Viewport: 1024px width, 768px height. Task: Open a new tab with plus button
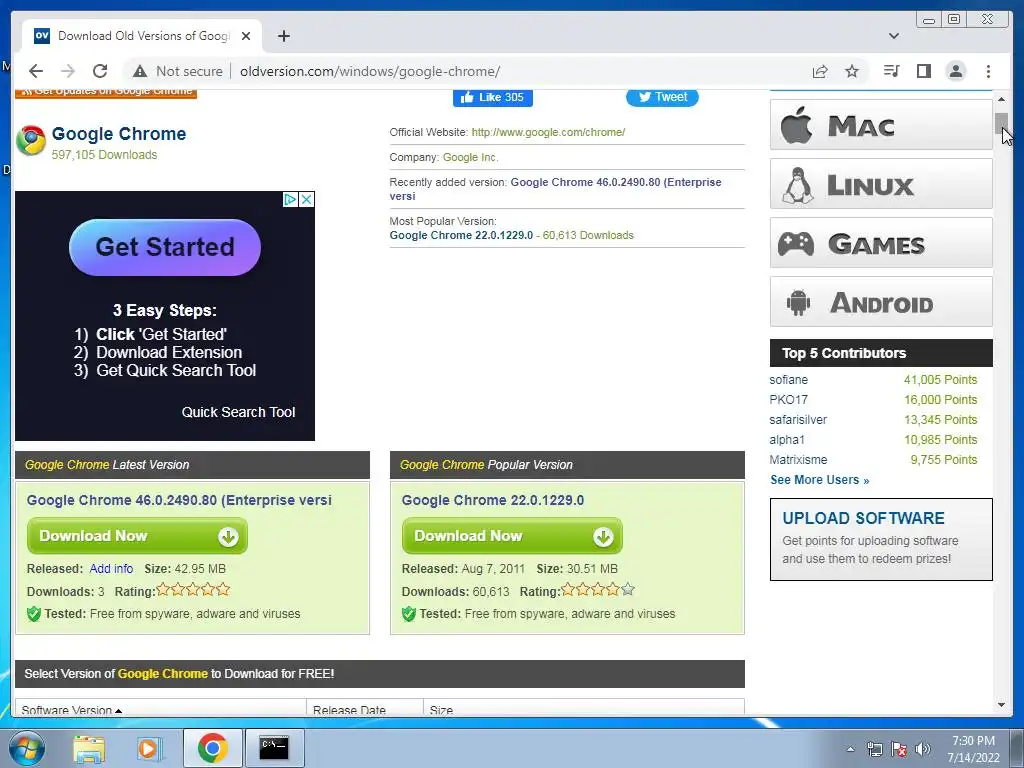[283, 36]
